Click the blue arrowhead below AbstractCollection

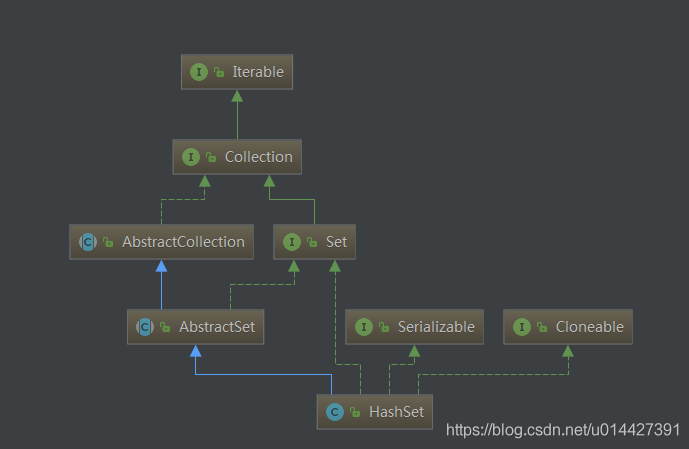coord(161,266)
